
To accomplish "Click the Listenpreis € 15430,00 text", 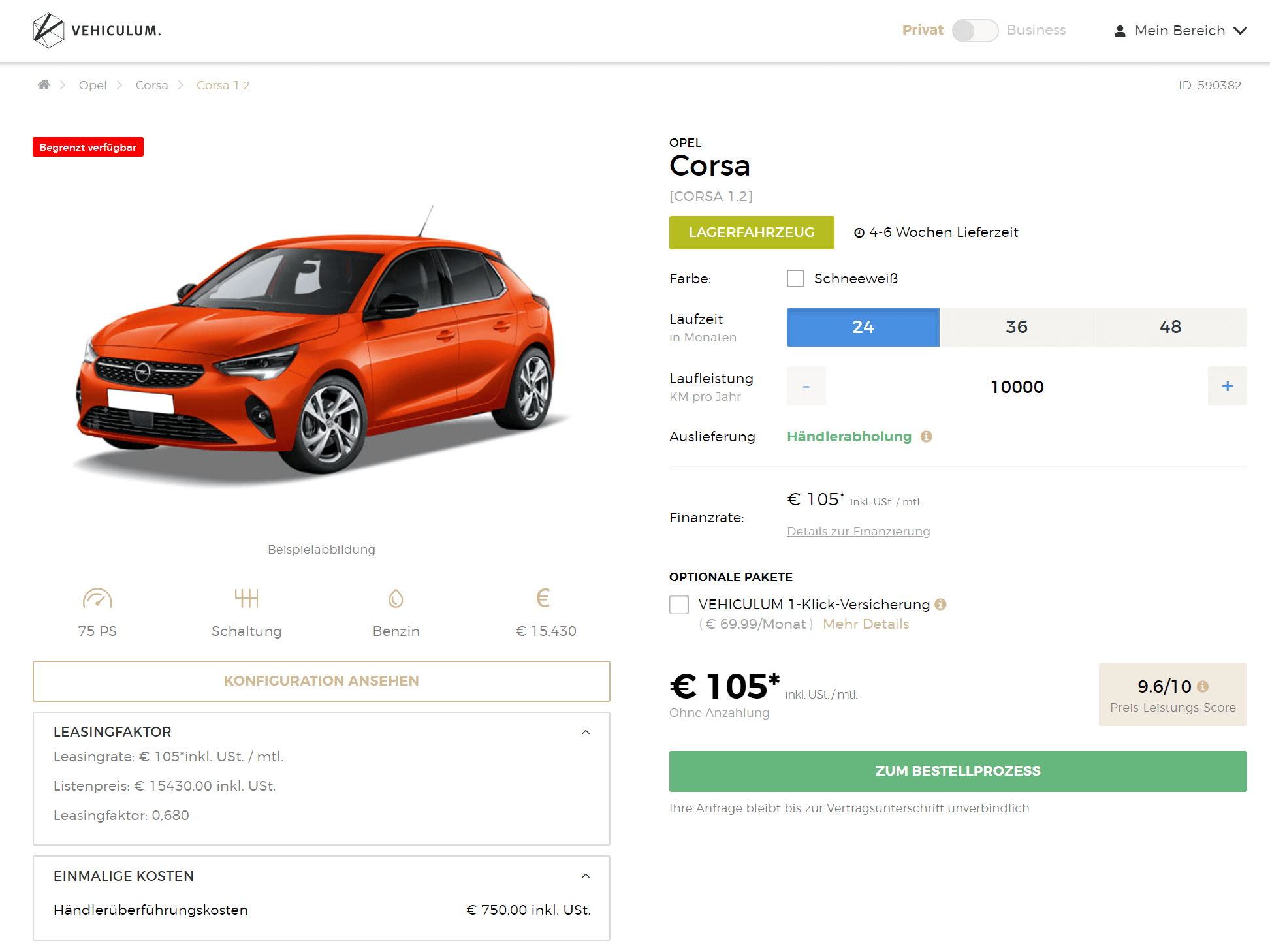I will click(x=165, y=786).
